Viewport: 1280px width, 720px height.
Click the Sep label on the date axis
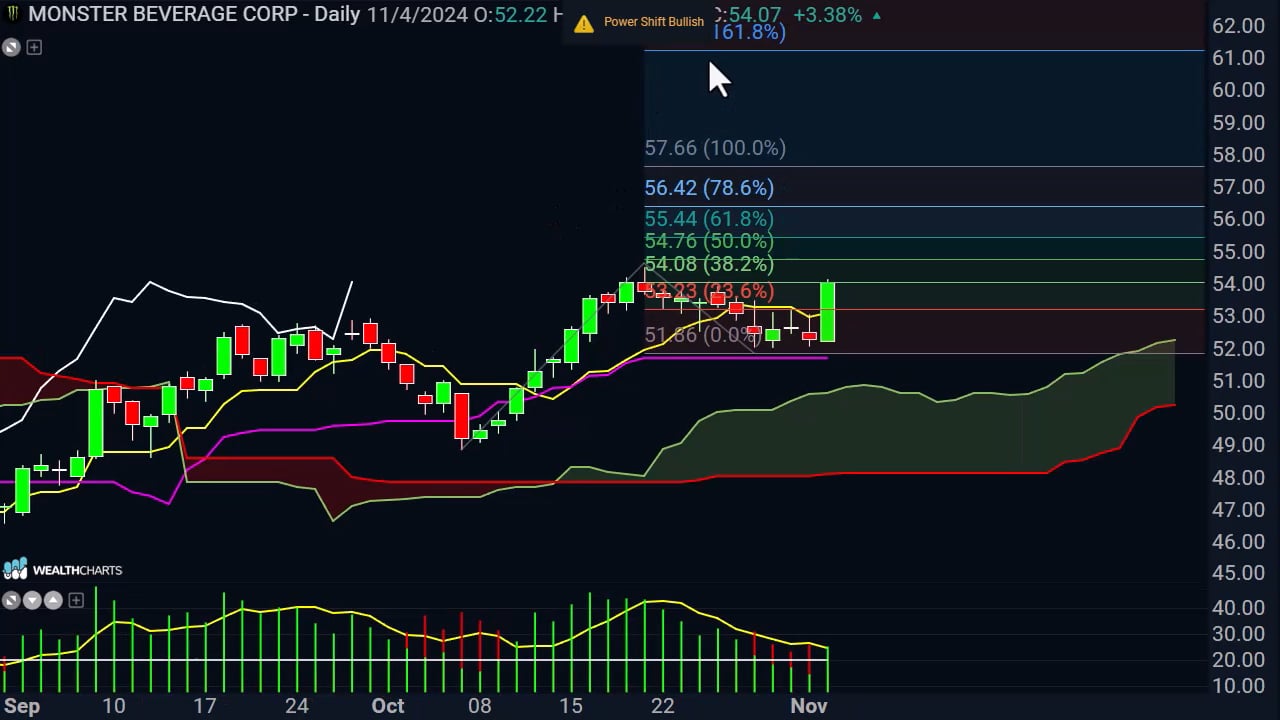[22, 706]
